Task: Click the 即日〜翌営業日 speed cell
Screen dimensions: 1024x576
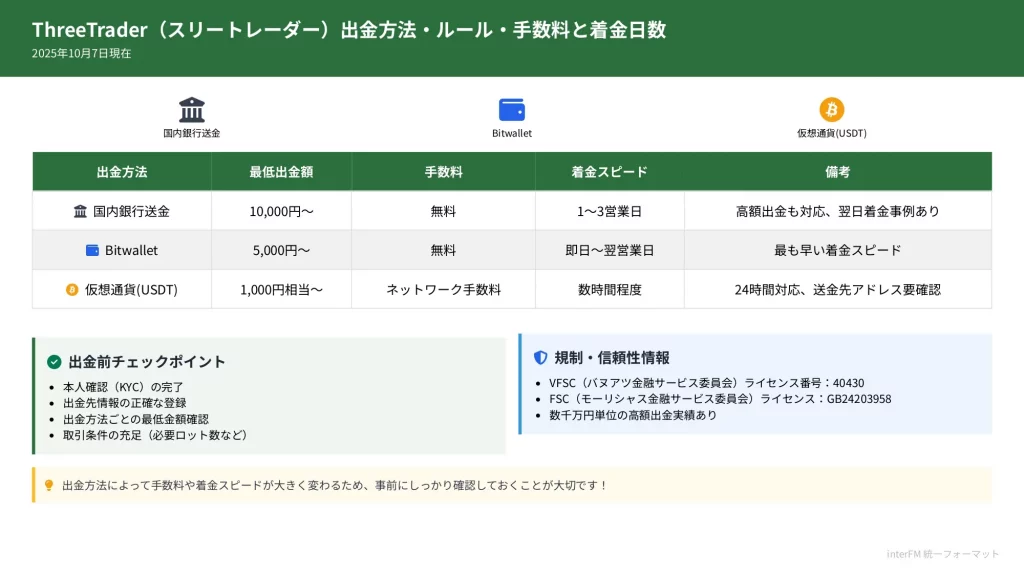Action: 609,250
